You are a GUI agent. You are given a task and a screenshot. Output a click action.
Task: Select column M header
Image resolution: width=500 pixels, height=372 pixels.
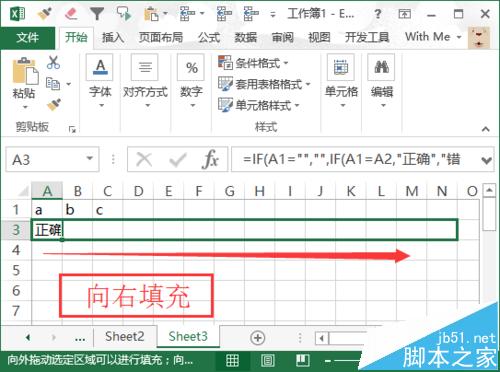pos(411,191)
